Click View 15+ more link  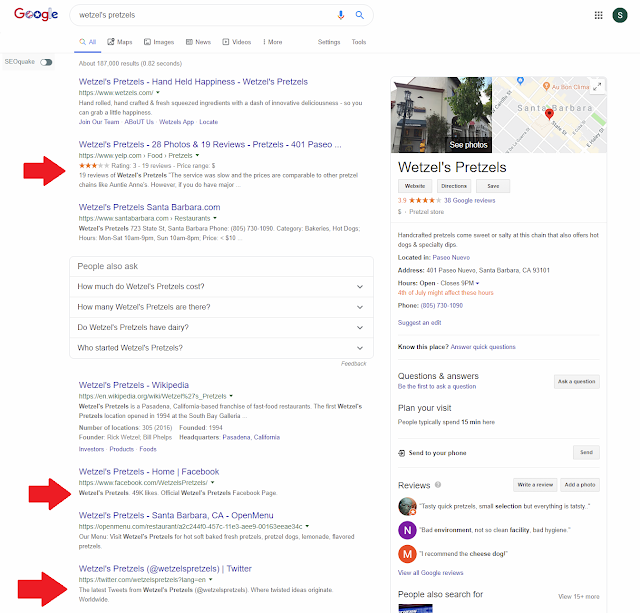click(x=579, y=597)
